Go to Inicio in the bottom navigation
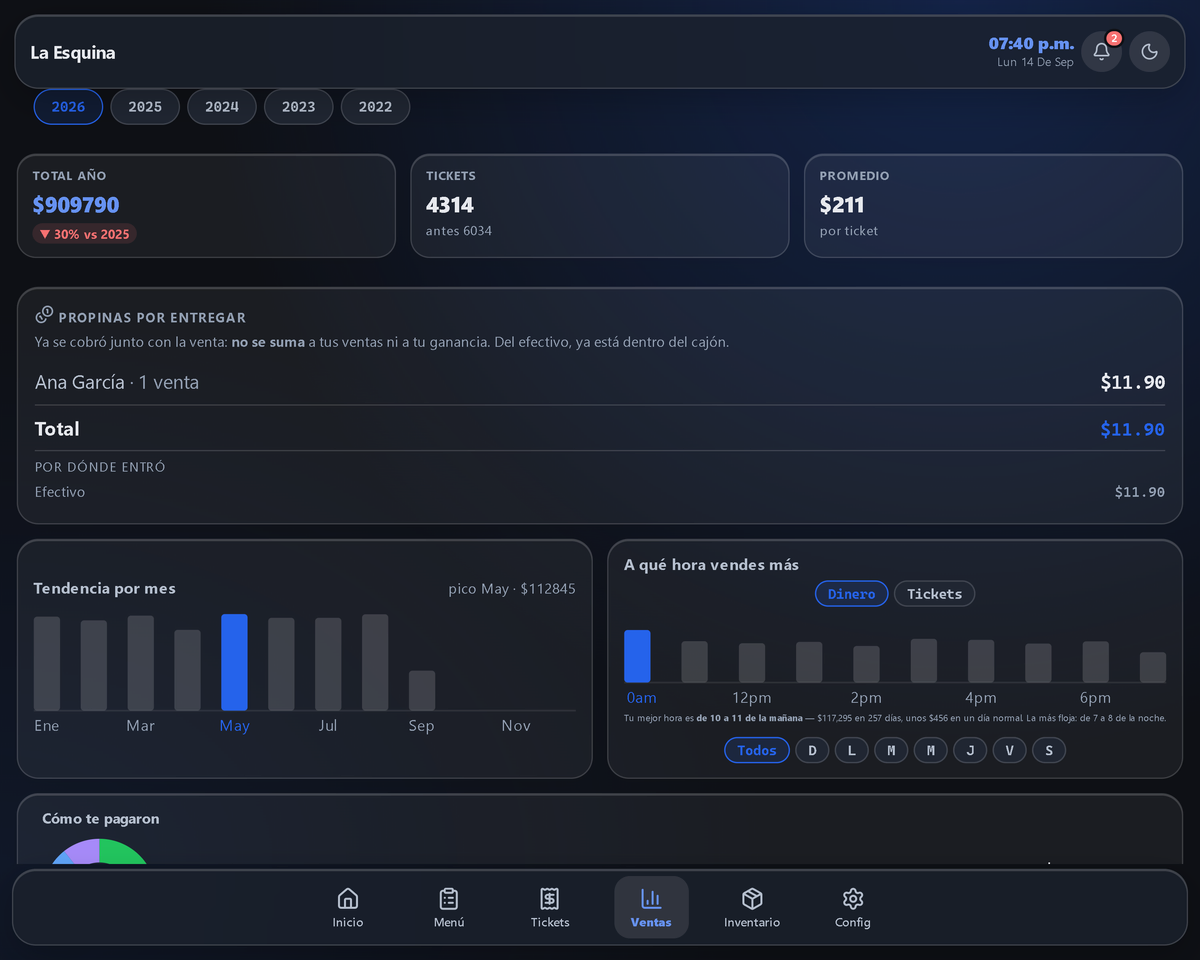The height and width of the screenshot is (960, 1200). (x=348, y=908)
